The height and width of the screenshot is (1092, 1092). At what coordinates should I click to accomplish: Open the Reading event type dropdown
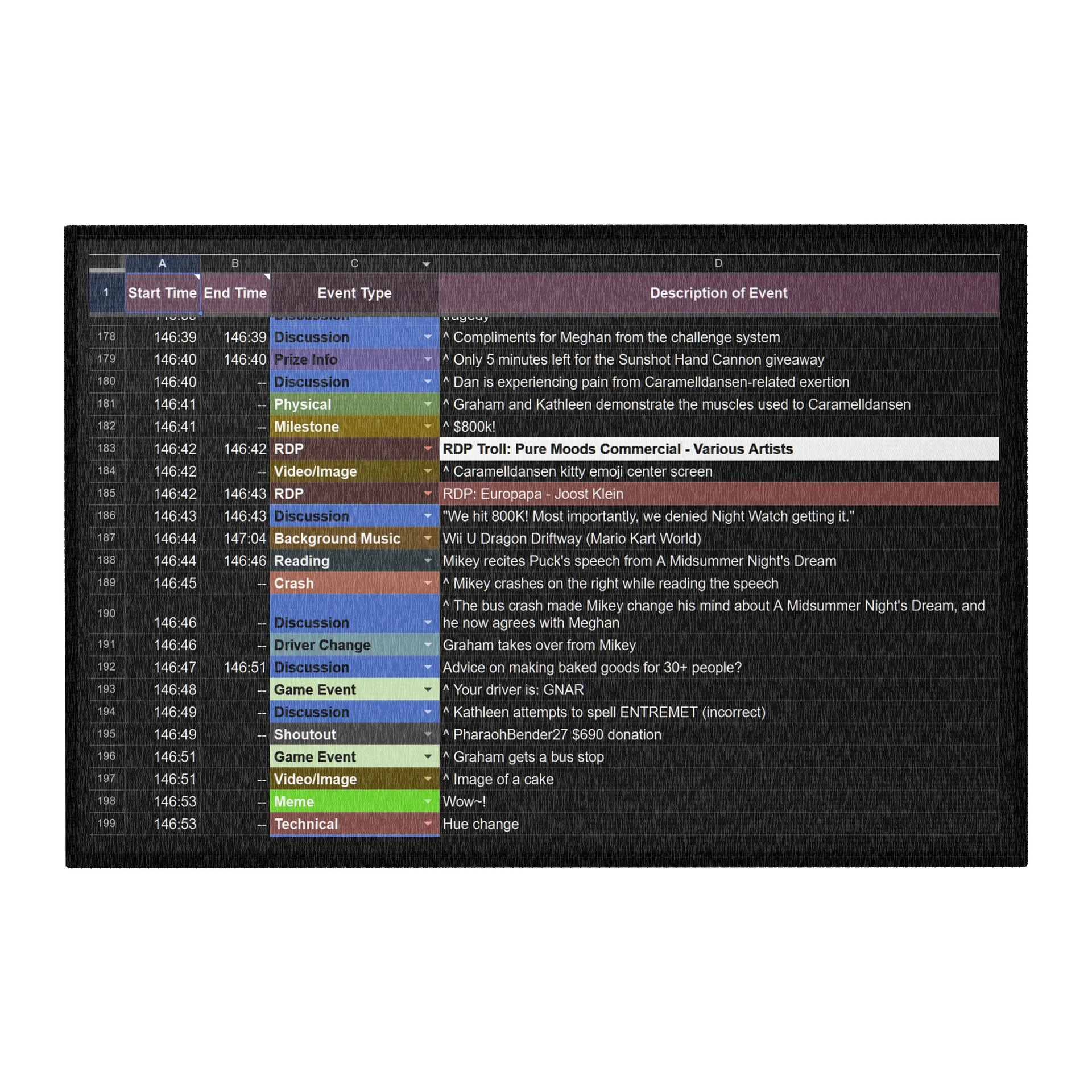point(427,560)
